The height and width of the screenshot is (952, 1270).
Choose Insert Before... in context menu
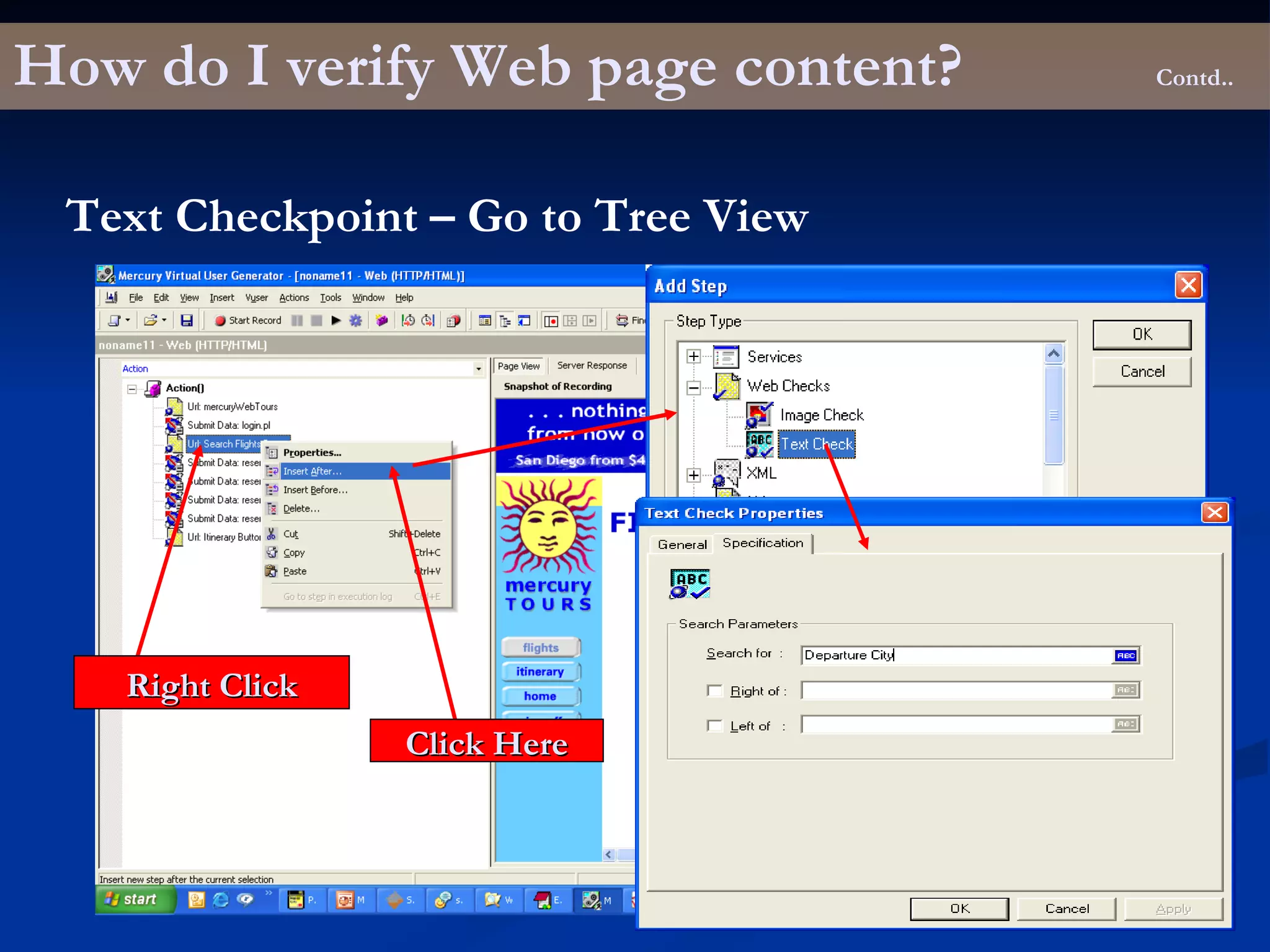[x=357, y=490]
